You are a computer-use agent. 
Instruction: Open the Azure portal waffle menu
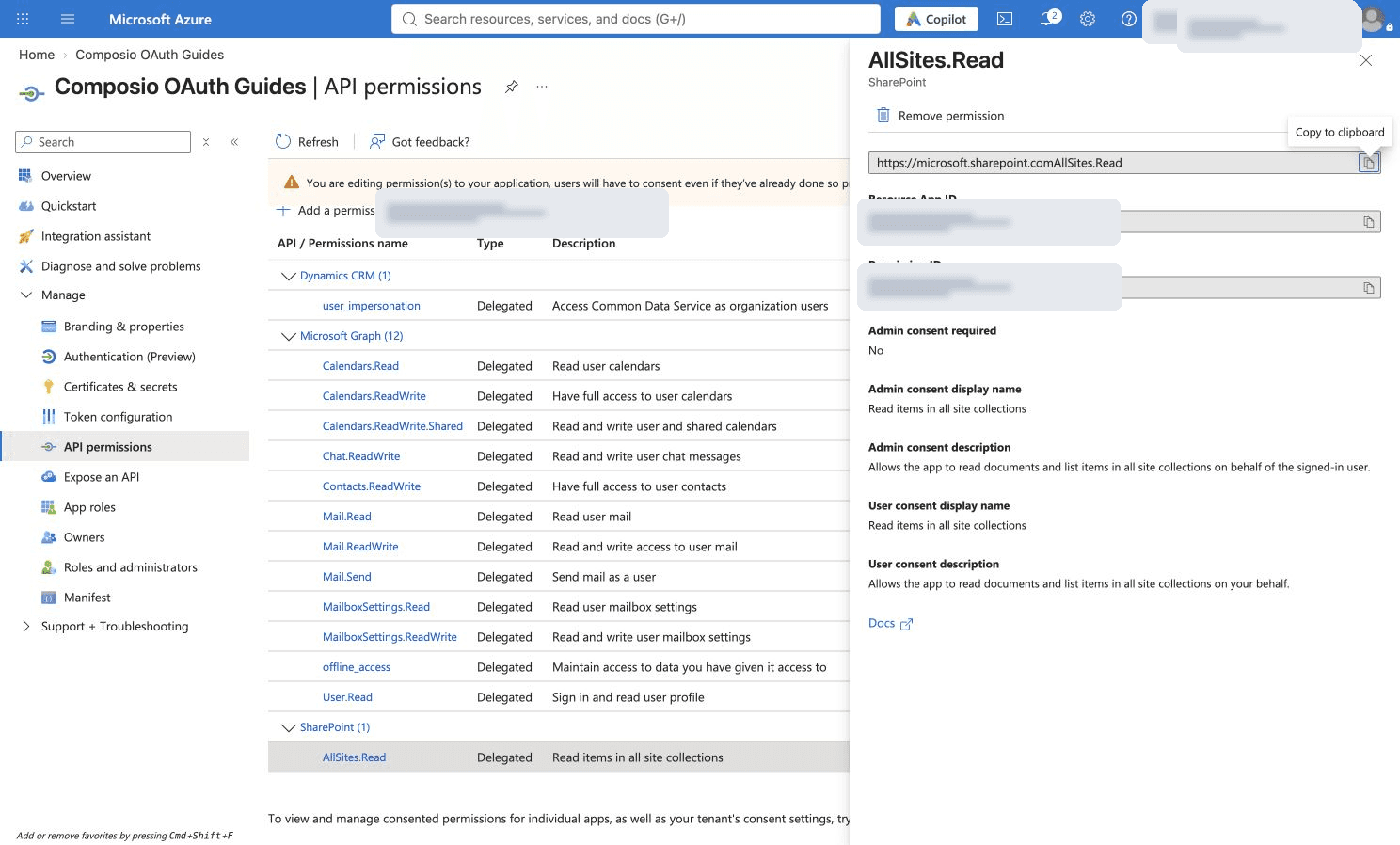tap(23, 19)
